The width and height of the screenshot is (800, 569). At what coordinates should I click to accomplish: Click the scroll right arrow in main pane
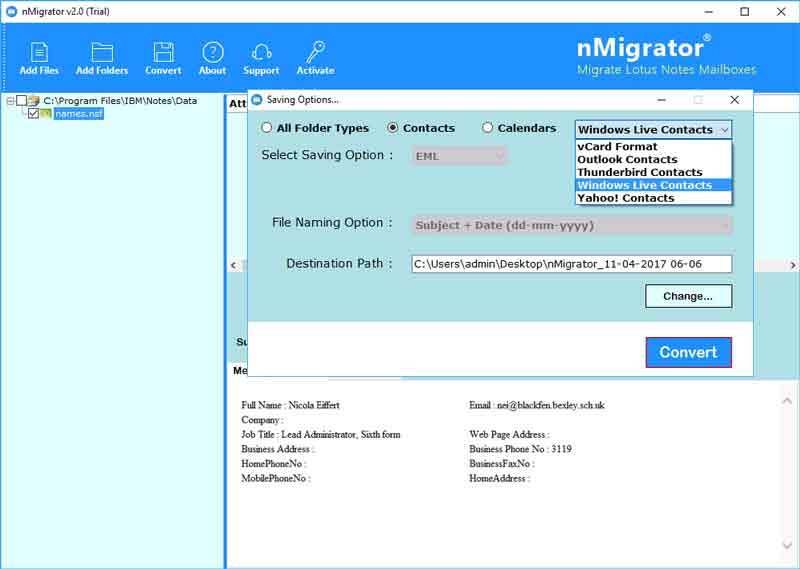click(x=793, y=265)
